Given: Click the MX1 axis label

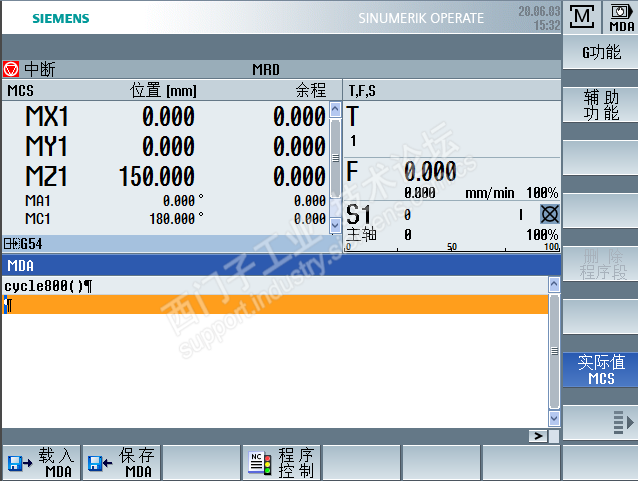Looking at the screenshot, I should [x=46, y=116].
